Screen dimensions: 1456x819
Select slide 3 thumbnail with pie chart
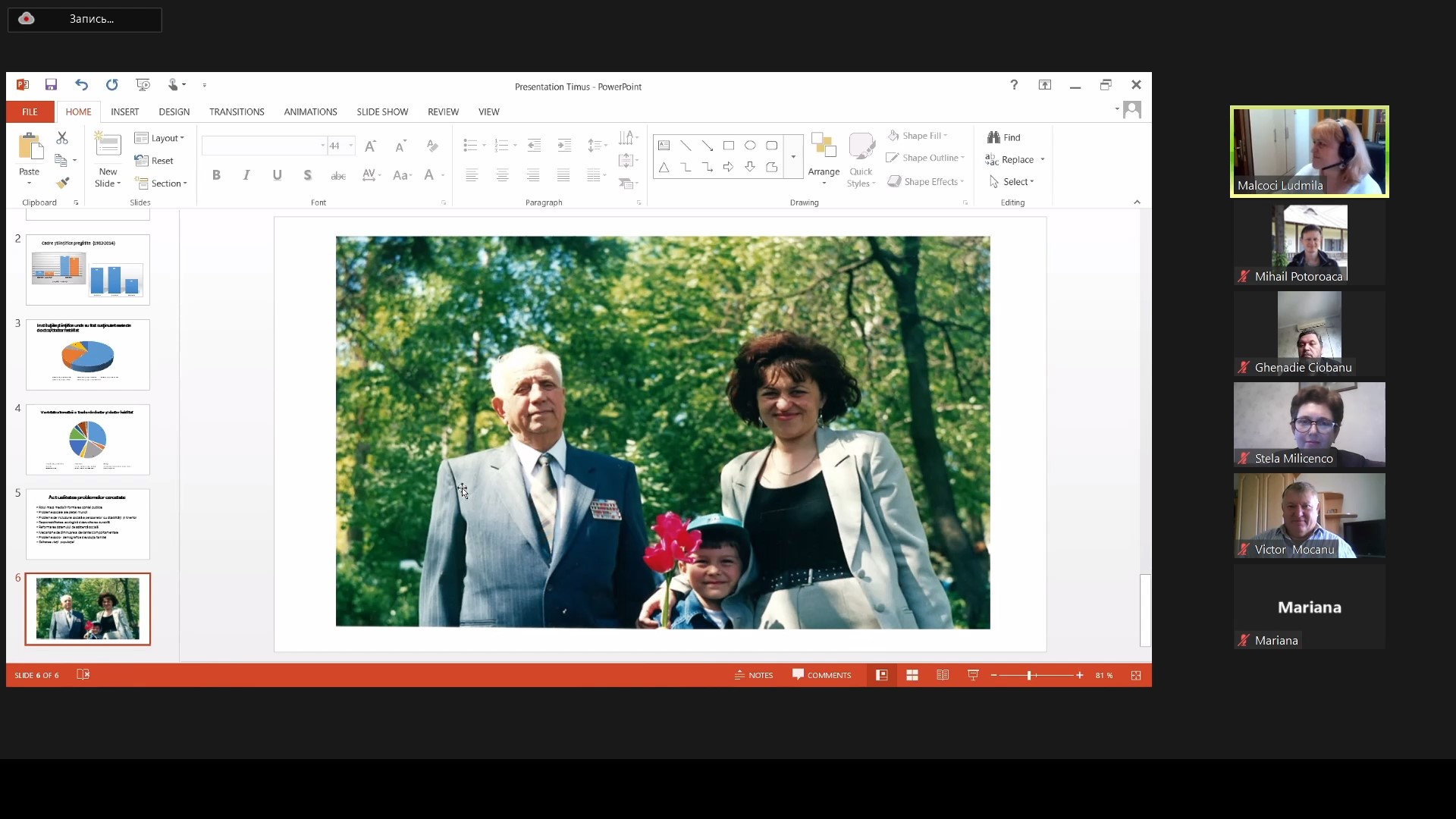click(x=88, y=355)
